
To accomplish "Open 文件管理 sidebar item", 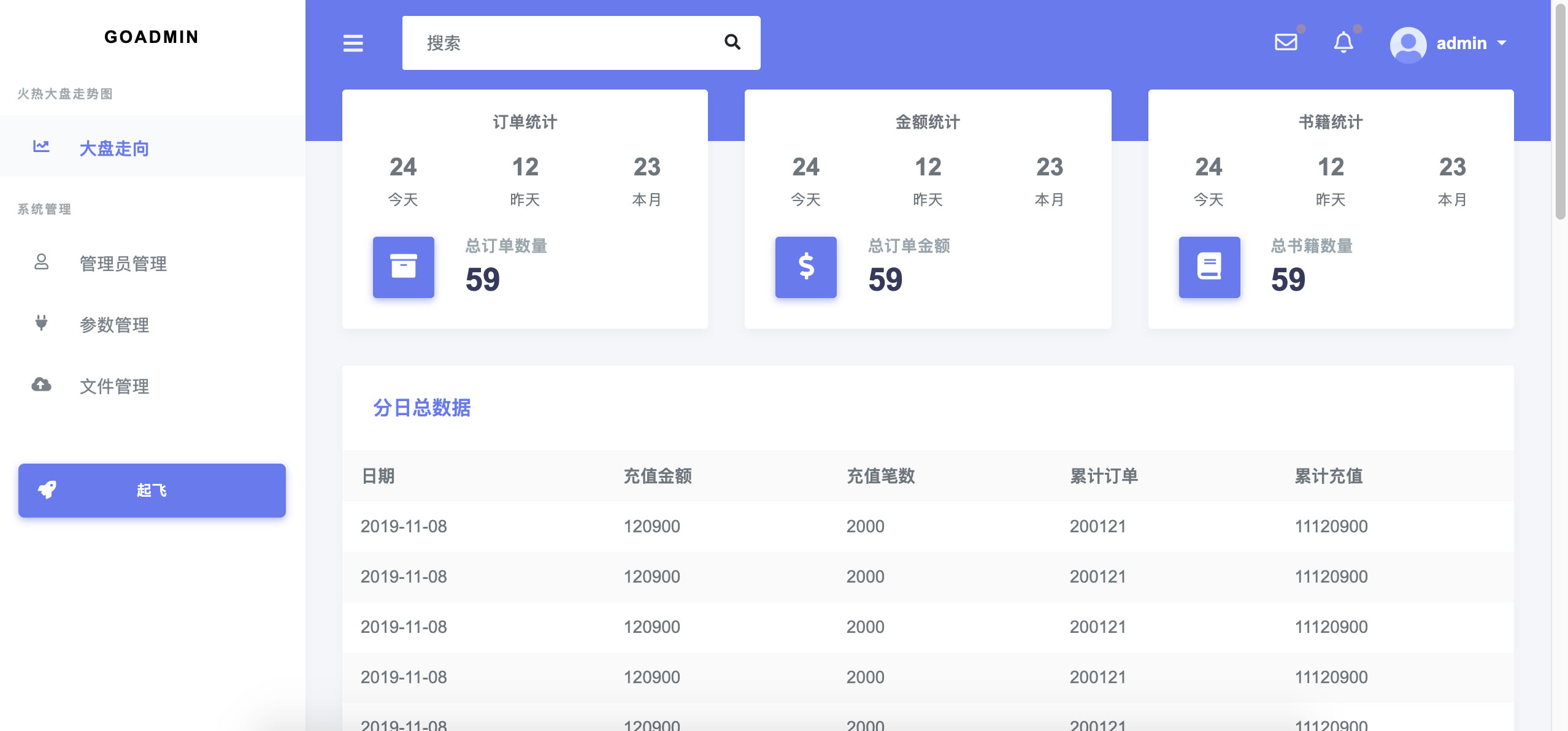I will click(114, 386).
